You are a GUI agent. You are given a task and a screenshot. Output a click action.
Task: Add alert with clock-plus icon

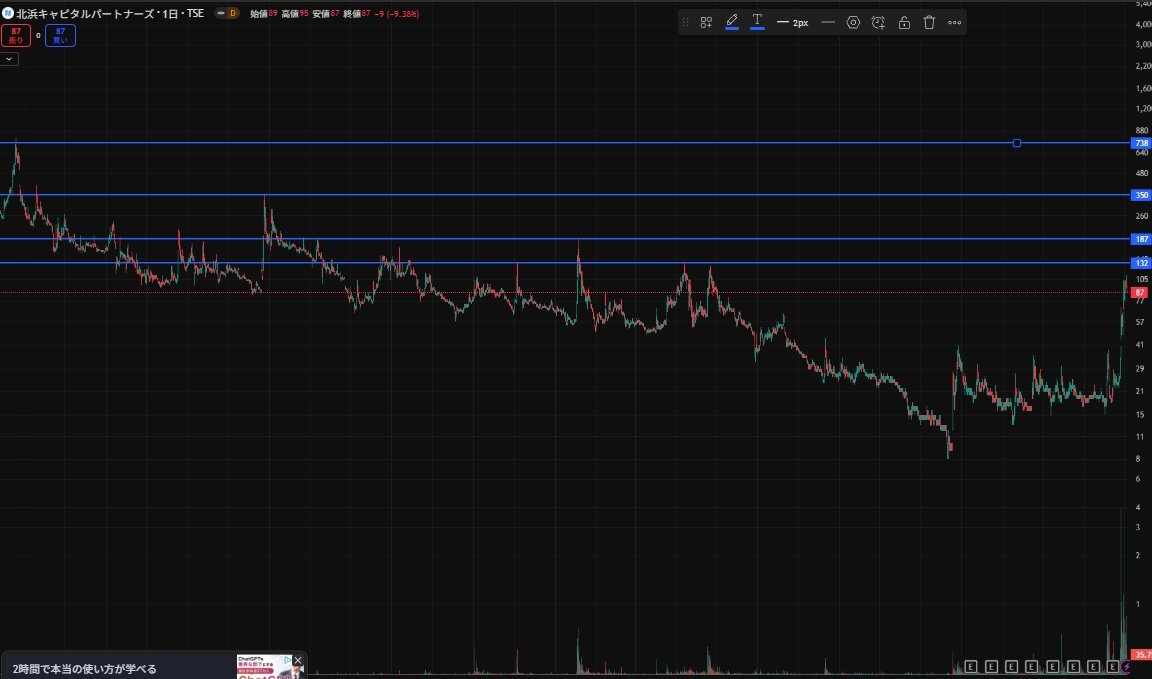pyautogui.click(x=878, y=23)
